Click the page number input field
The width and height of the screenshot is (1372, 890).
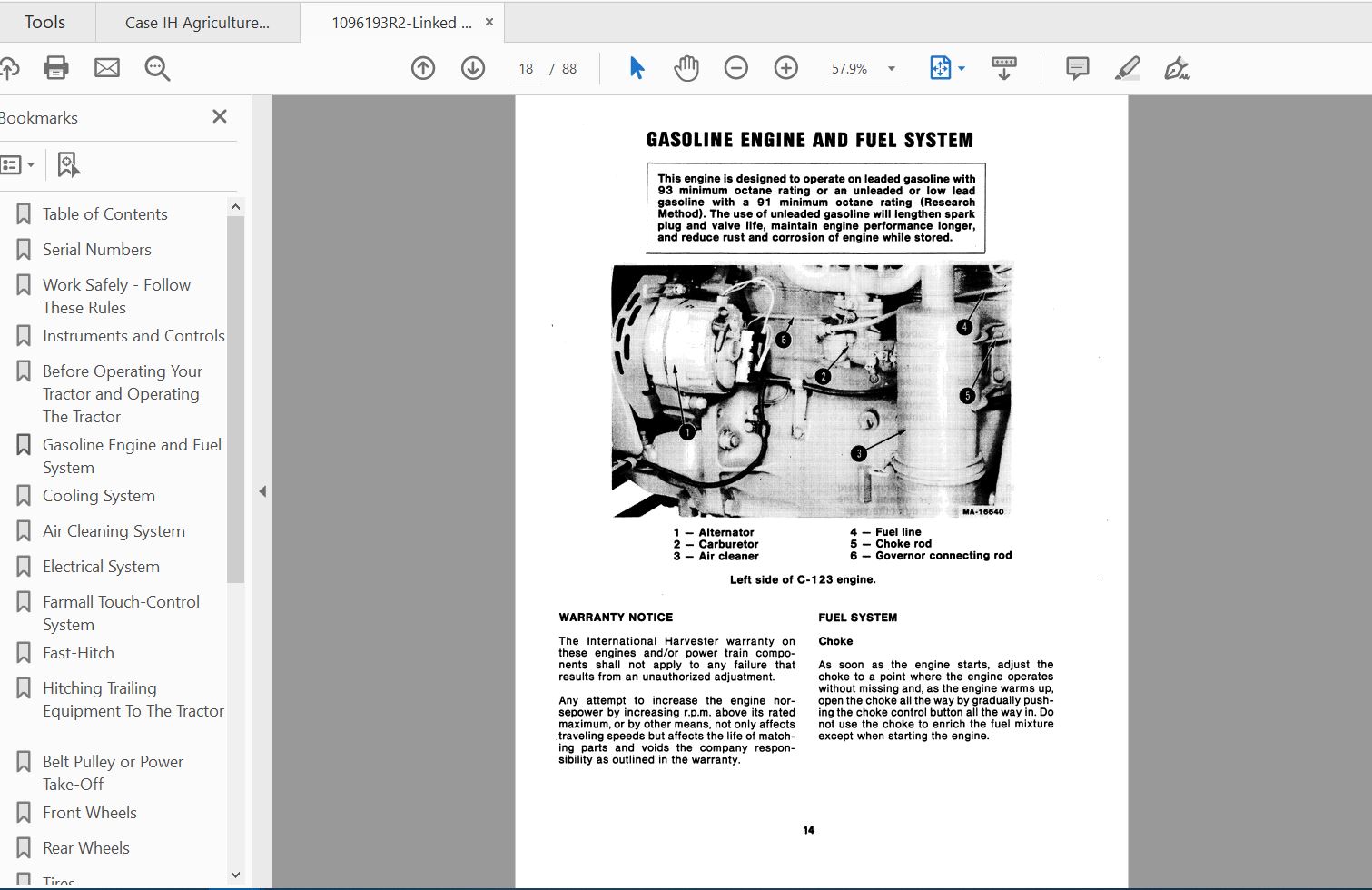(x=526, y=69)
